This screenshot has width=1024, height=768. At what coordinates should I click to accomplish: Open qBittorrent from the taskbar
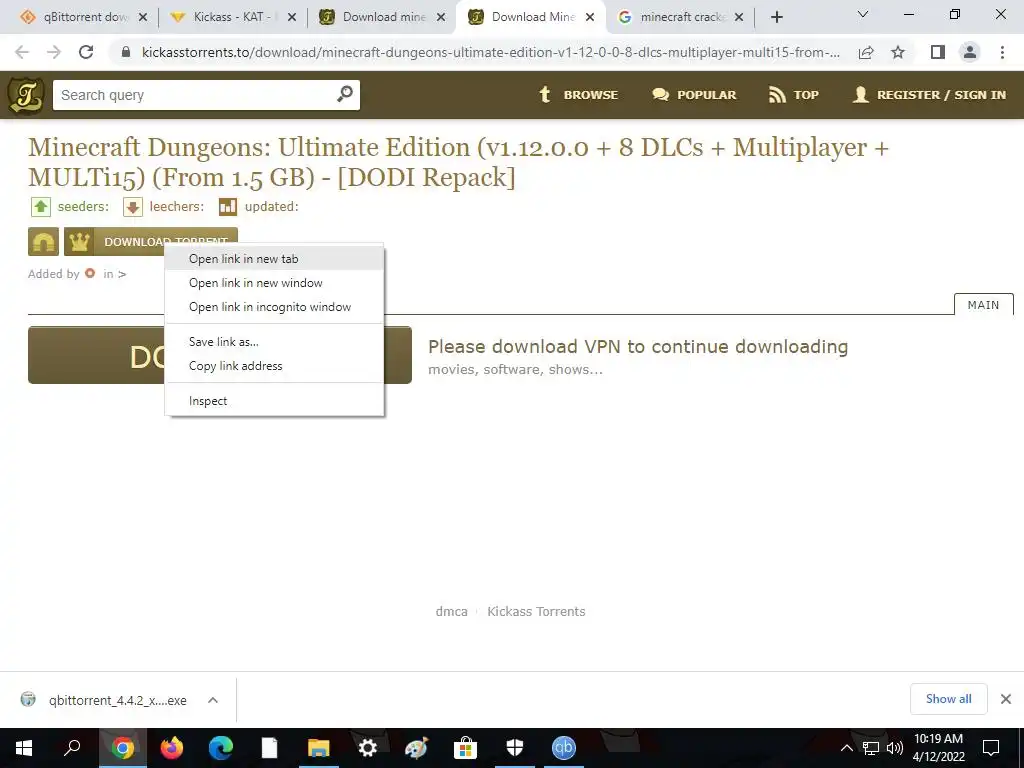click(x=564, y=748)
